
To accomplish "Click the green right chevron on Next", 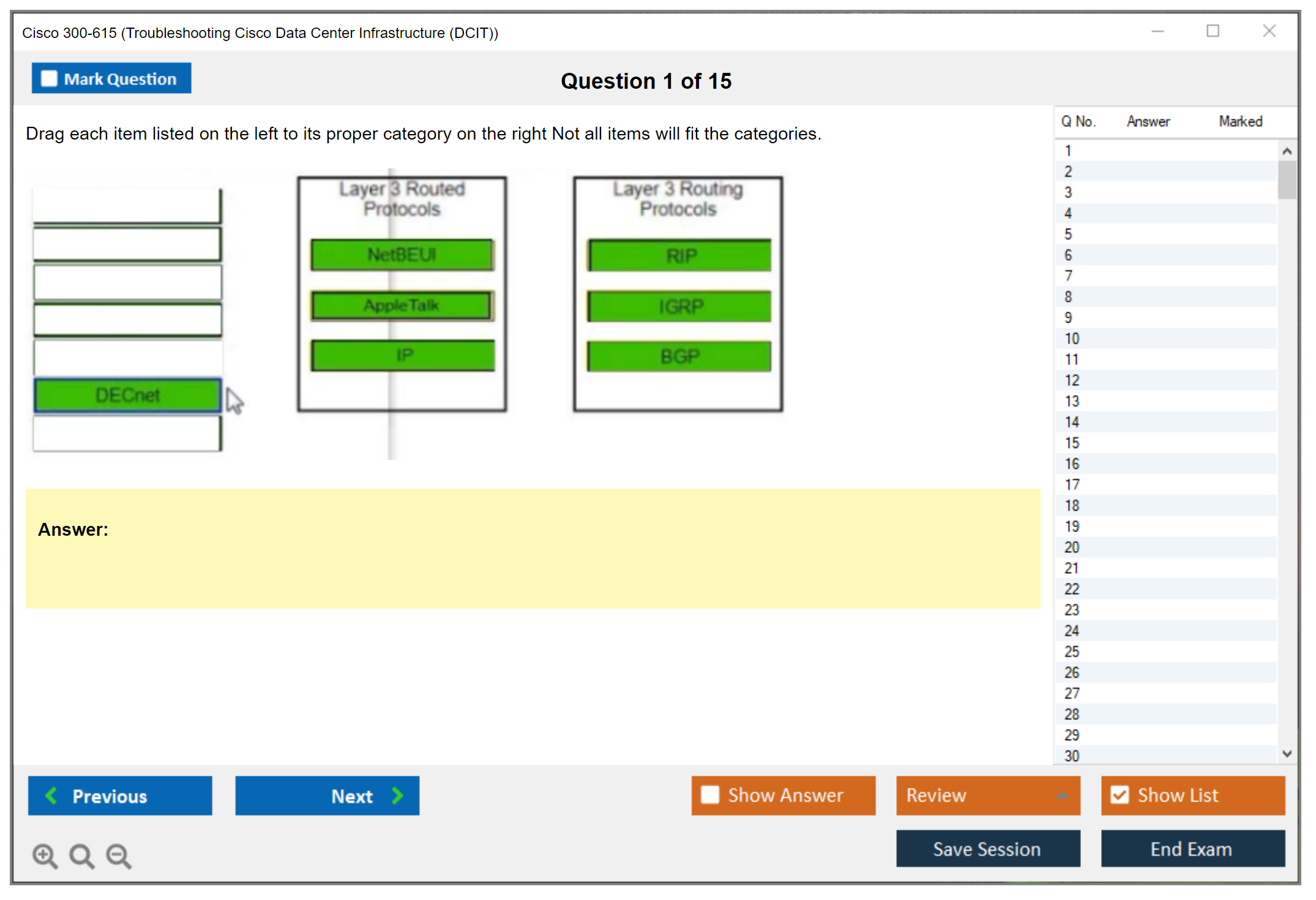I will tap(397, 795).
